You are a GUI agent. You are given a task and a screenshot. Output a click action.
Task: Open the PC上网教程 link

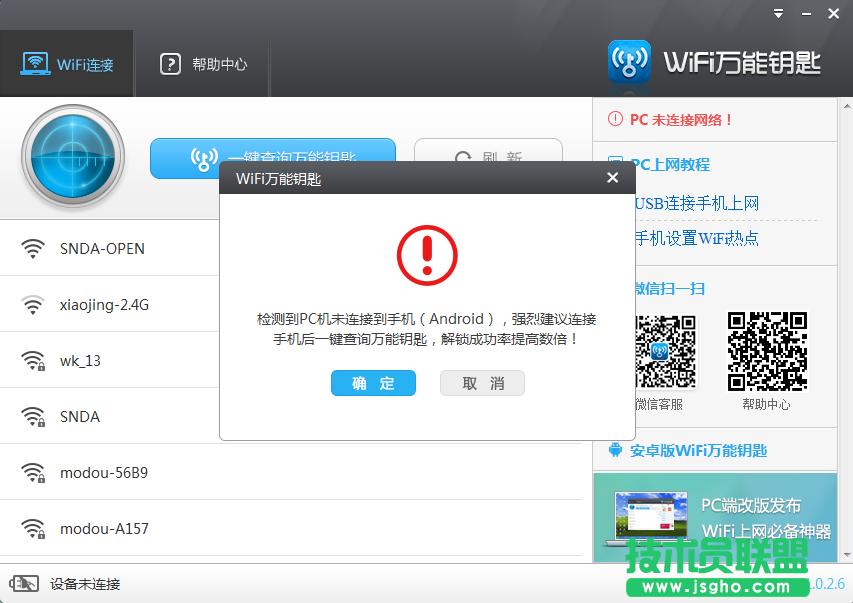(674, 166)
